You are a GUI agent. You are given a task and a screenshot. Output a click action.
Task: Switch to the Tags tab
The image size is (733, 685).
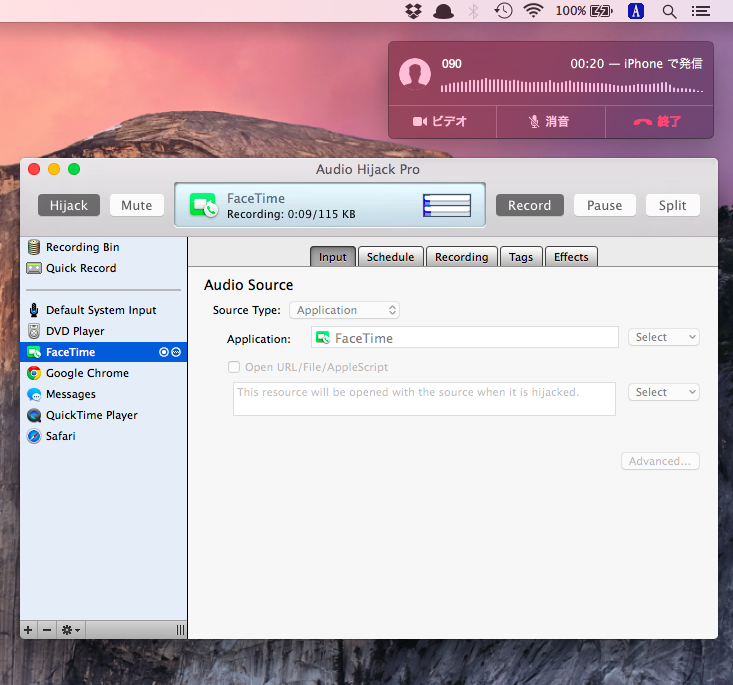click(521, 257)
